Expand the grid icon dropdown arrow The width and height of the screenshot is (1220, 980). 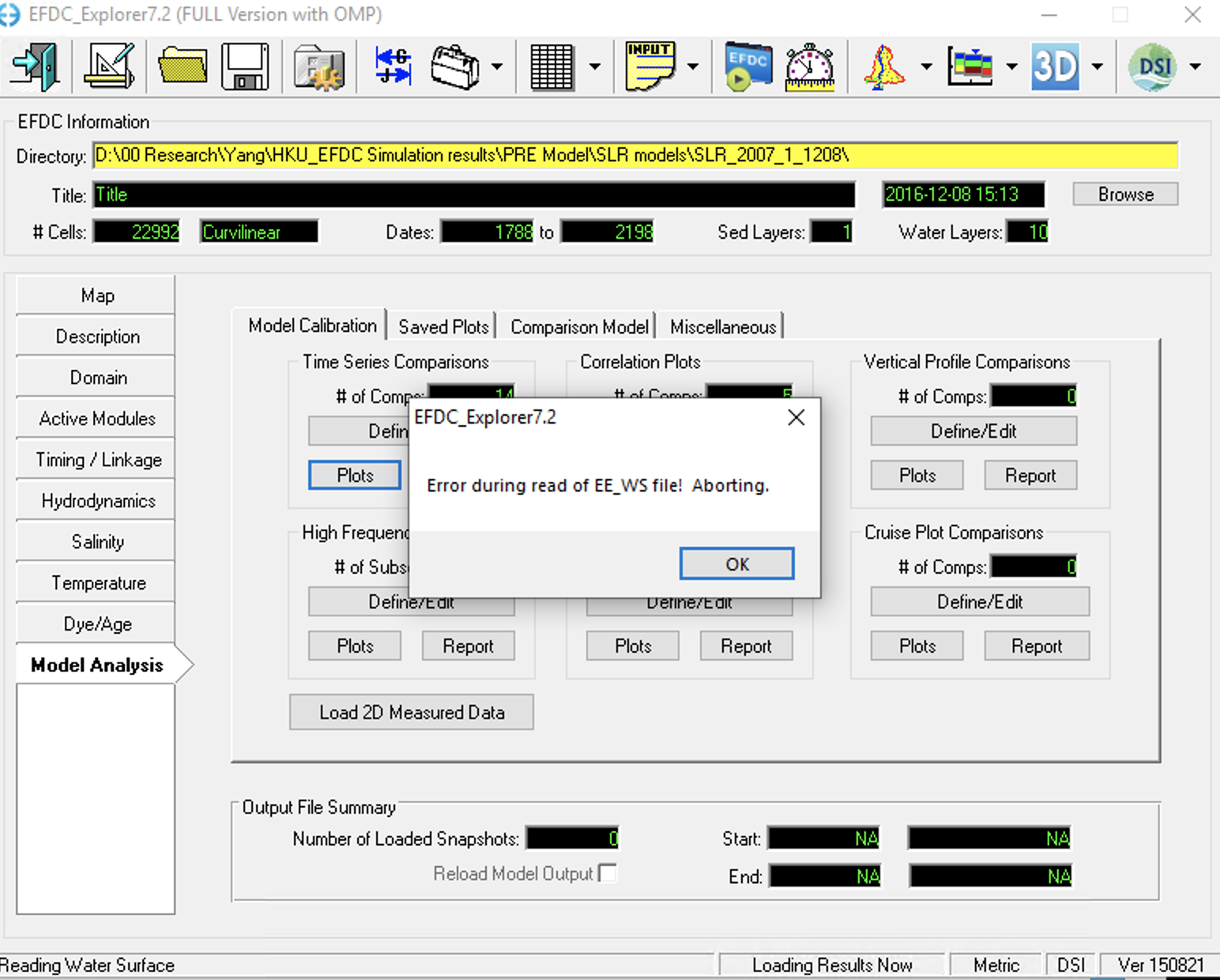coord(595,66)
